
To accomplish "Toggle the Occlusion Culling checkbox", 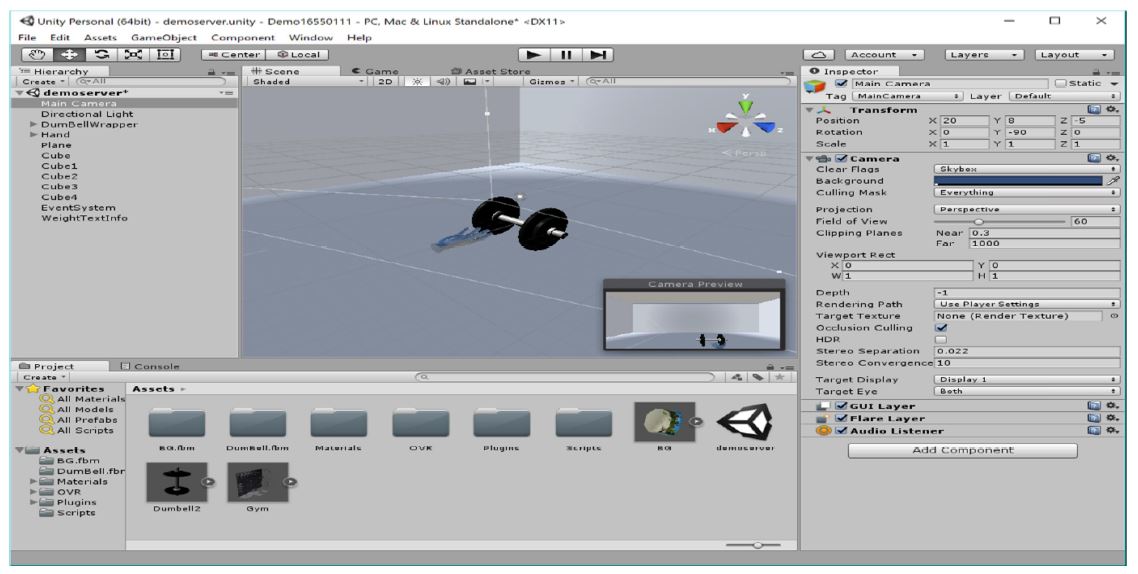I will pyautogui.click(x=940, y=328).
